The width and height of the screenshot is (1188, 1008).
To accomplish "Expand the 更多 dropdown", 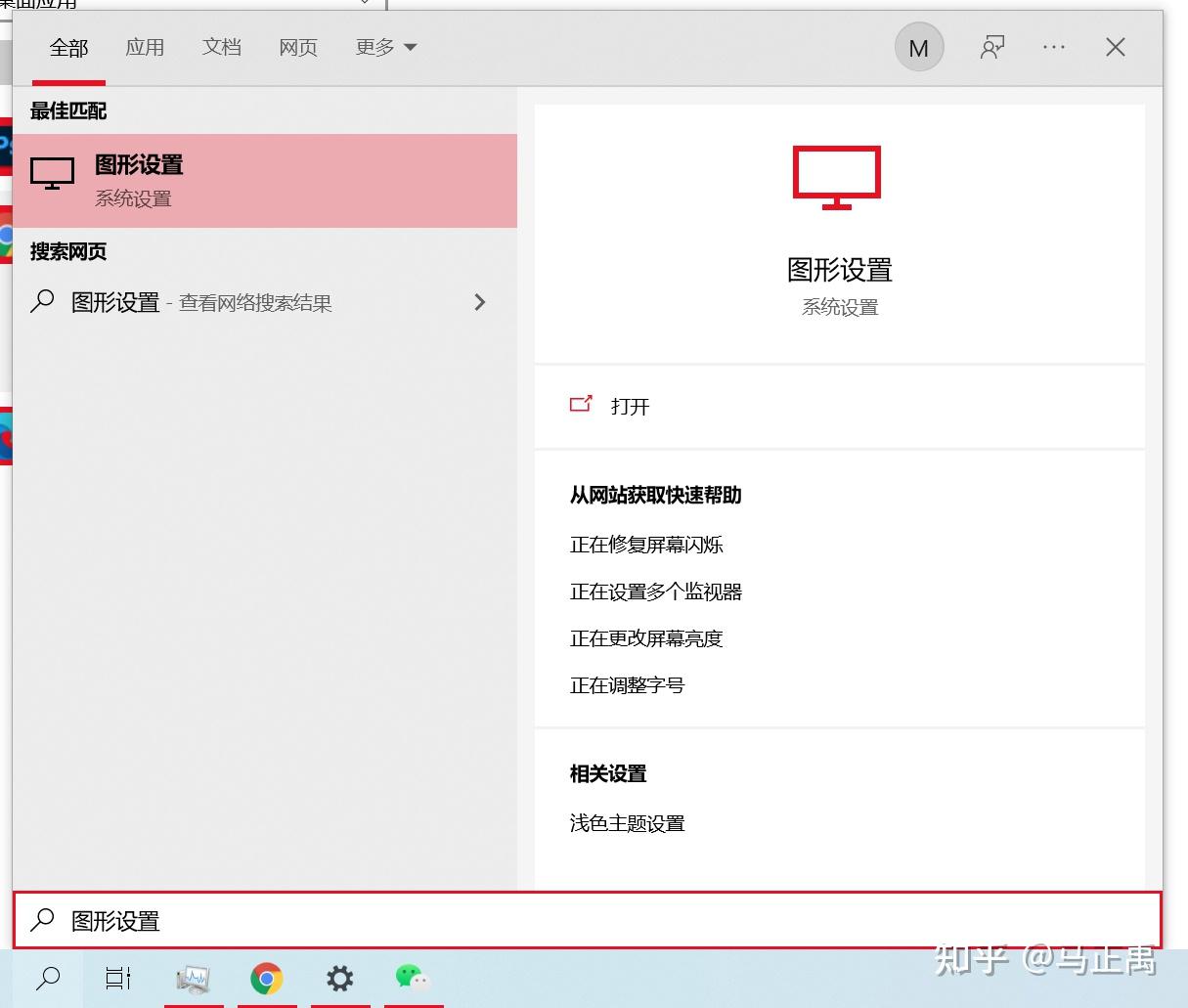I will 386,47.
